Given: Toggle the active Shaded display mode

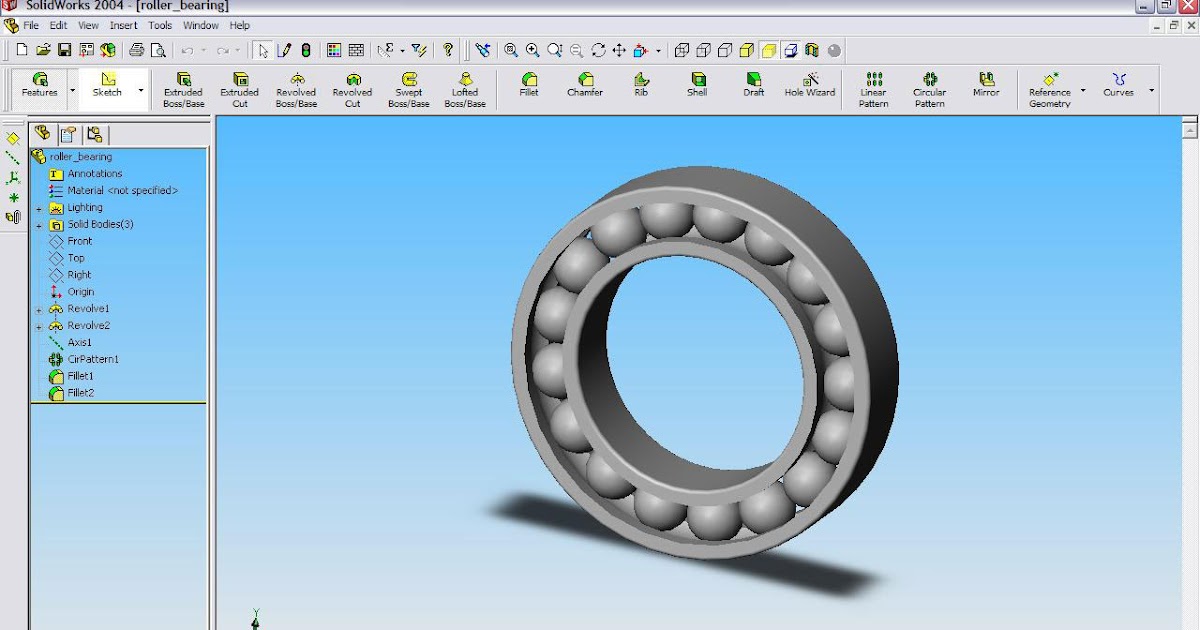Looking at the screenshot, I should point(769,49).
